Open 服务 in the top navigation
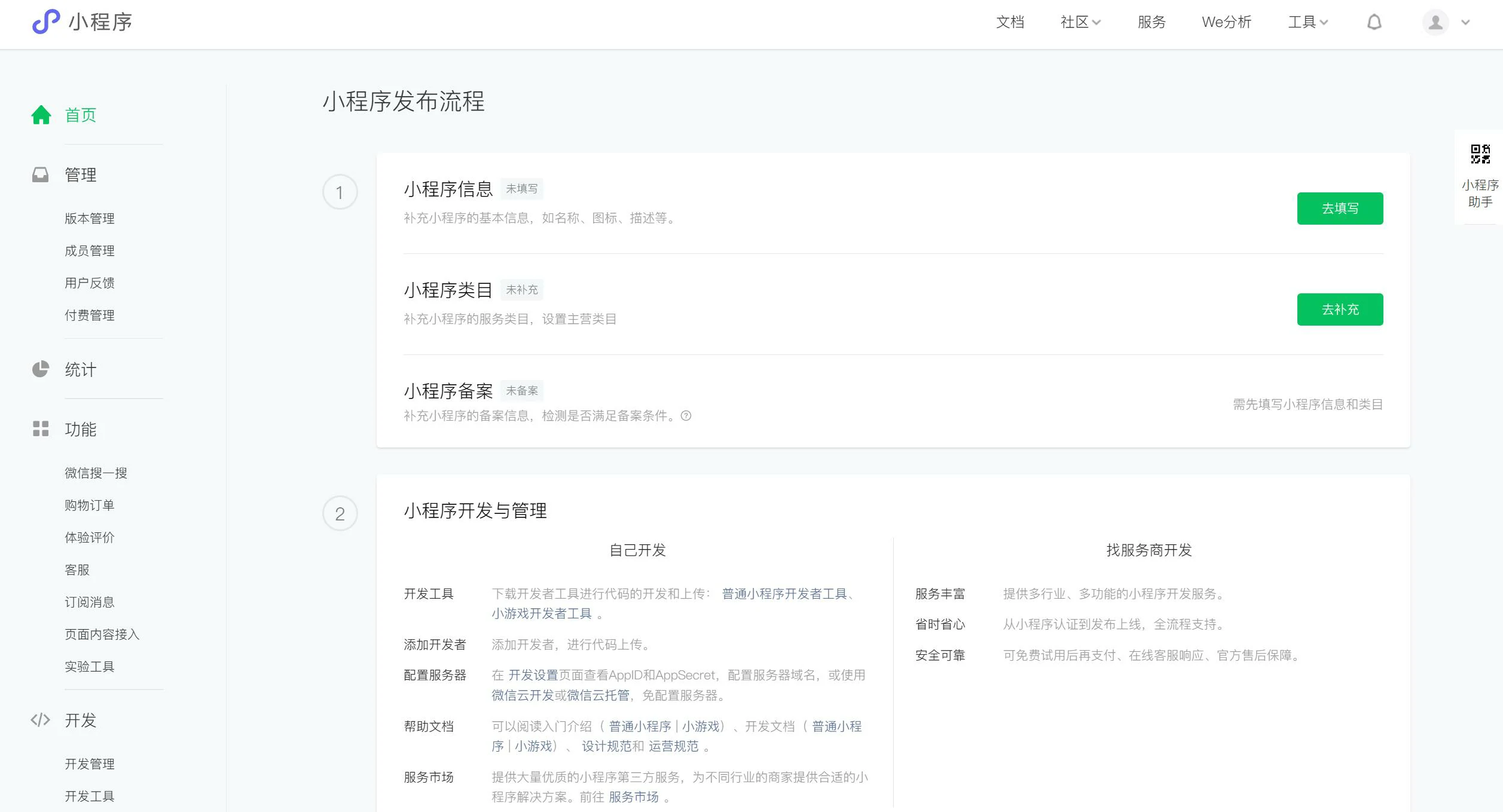Viewport: 1503px width, 812px height. [x=1151, y=22]
